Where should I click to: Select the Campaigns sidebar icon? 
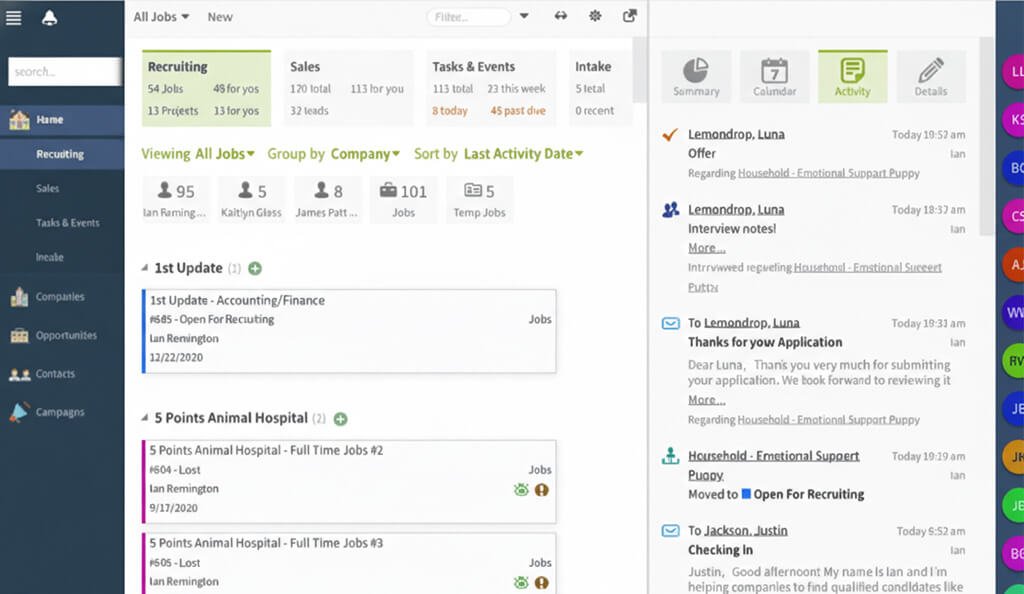point(19,411)
